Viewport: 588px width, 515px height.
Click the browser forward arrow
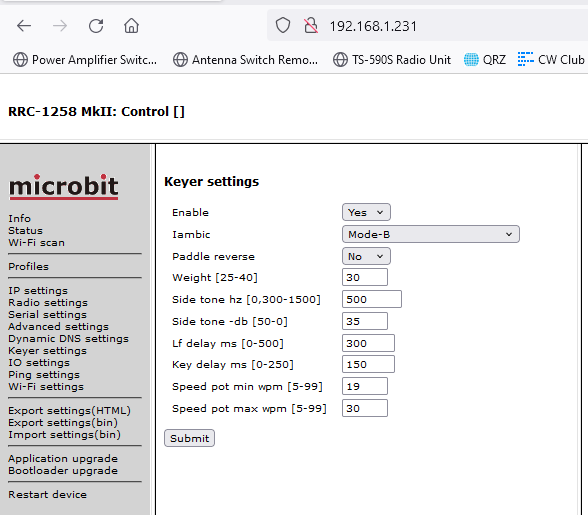coord(60,26)
